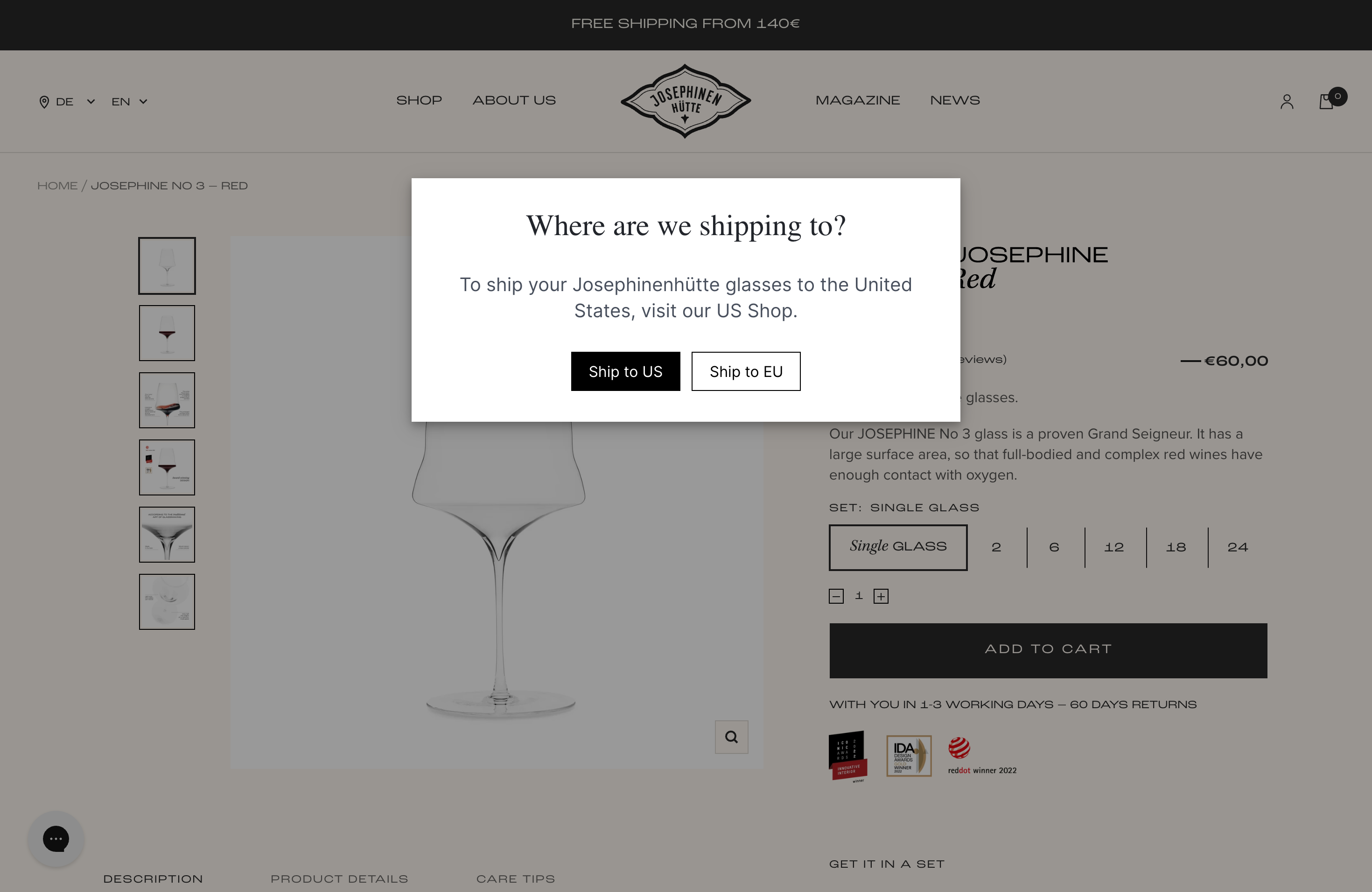Image resolution: width=1372 pixels, height=892 pixels.
Task: Open the chat support bubble
Action: coord(56,838)
